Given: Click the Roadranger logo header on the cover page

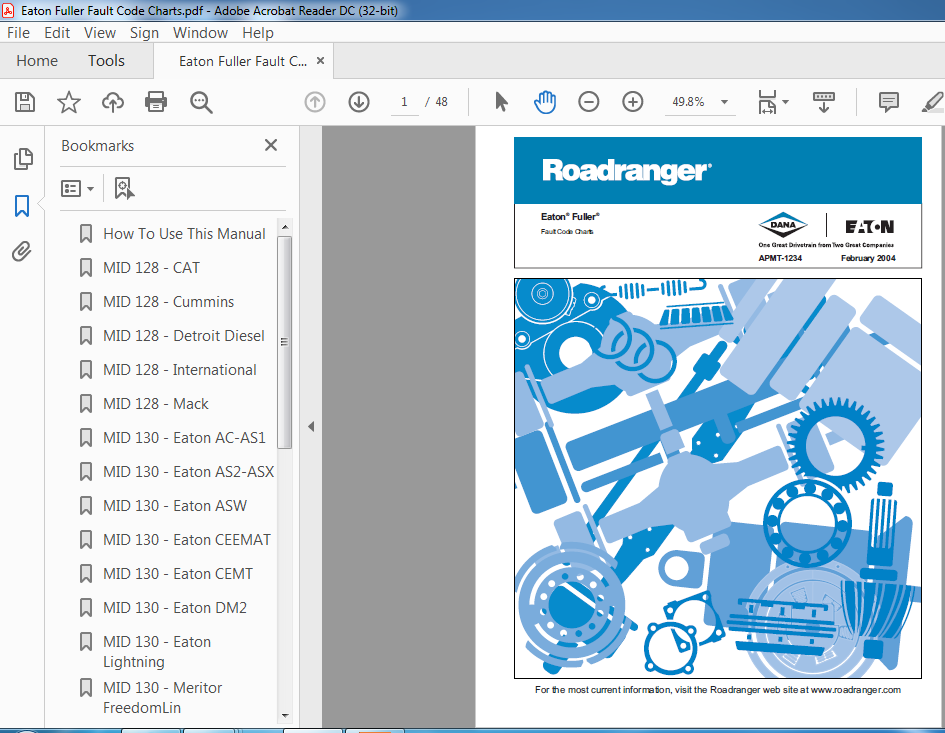Looking at the screenshot, I should pos(627,171).
